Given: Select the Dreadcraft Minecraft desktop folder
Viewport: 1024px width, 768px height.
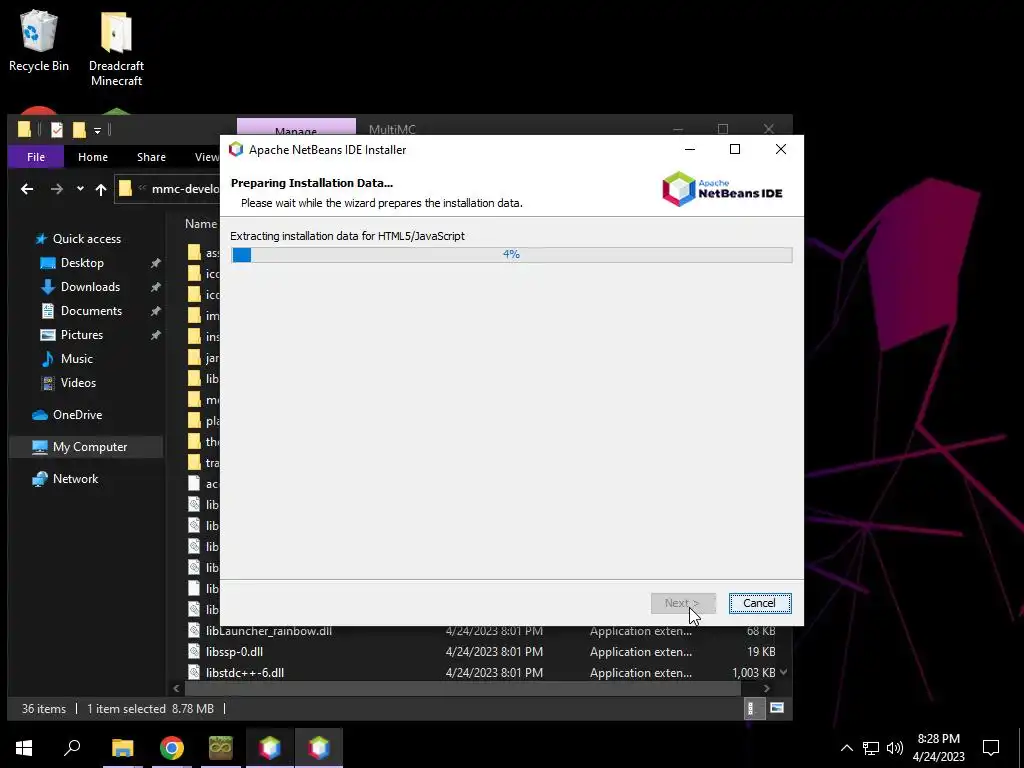Looking at the screenshot, I should click(116, 49).
